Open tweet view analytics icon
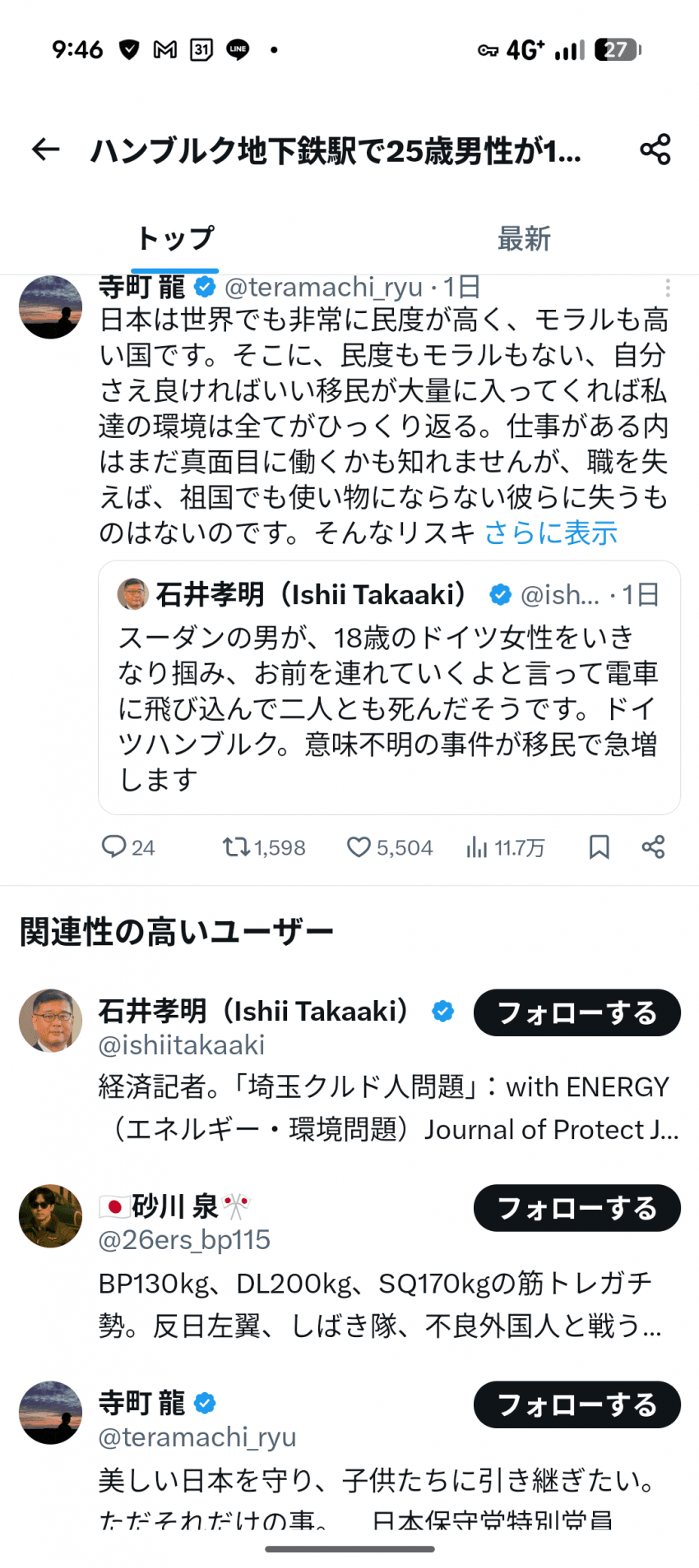This screenshot has width=699, height=1568. [477, 846]
